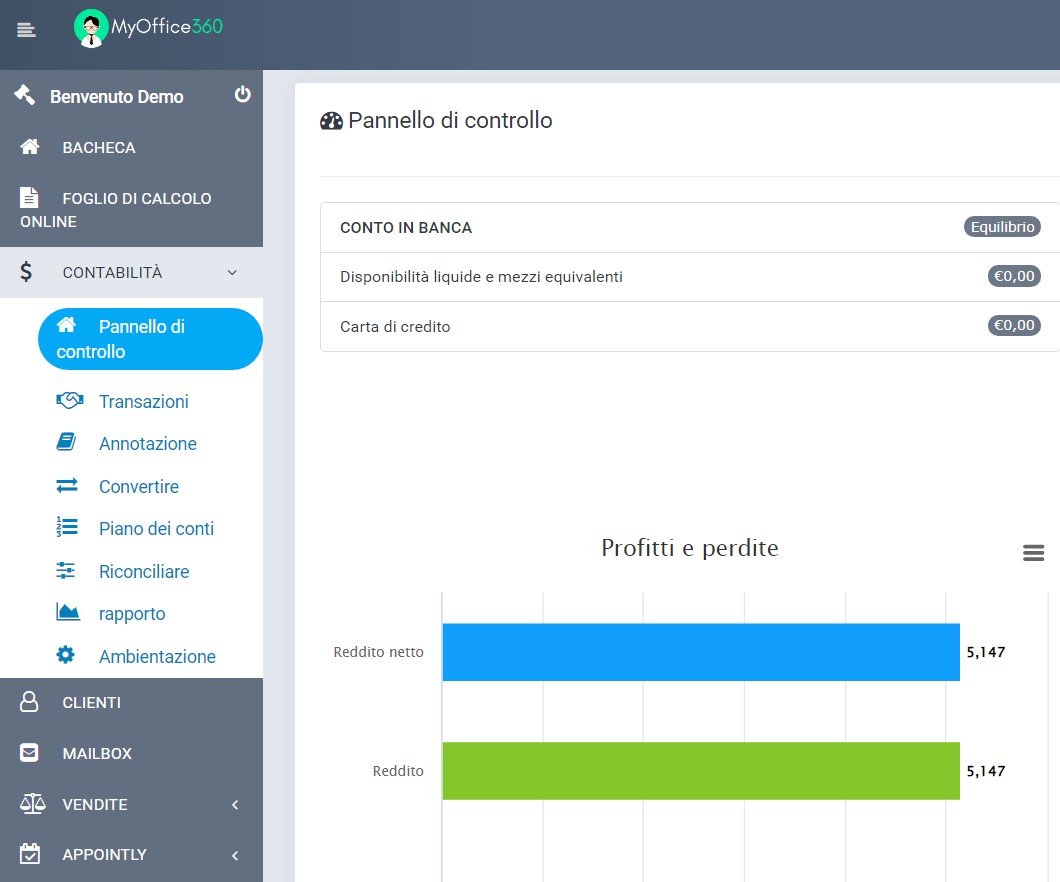Click the rapporto area chart icon
Screen dimensions: 1060x882
[x=68, y=612]
